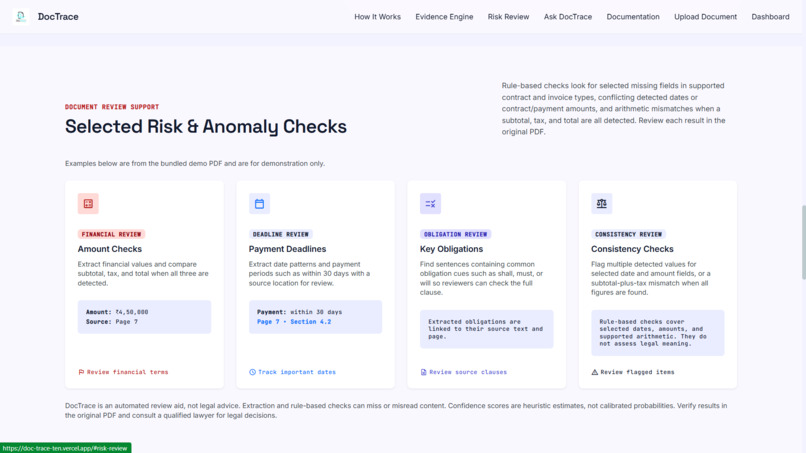Click the DOCUMENT REVIEW SUPPORT label

112,107
